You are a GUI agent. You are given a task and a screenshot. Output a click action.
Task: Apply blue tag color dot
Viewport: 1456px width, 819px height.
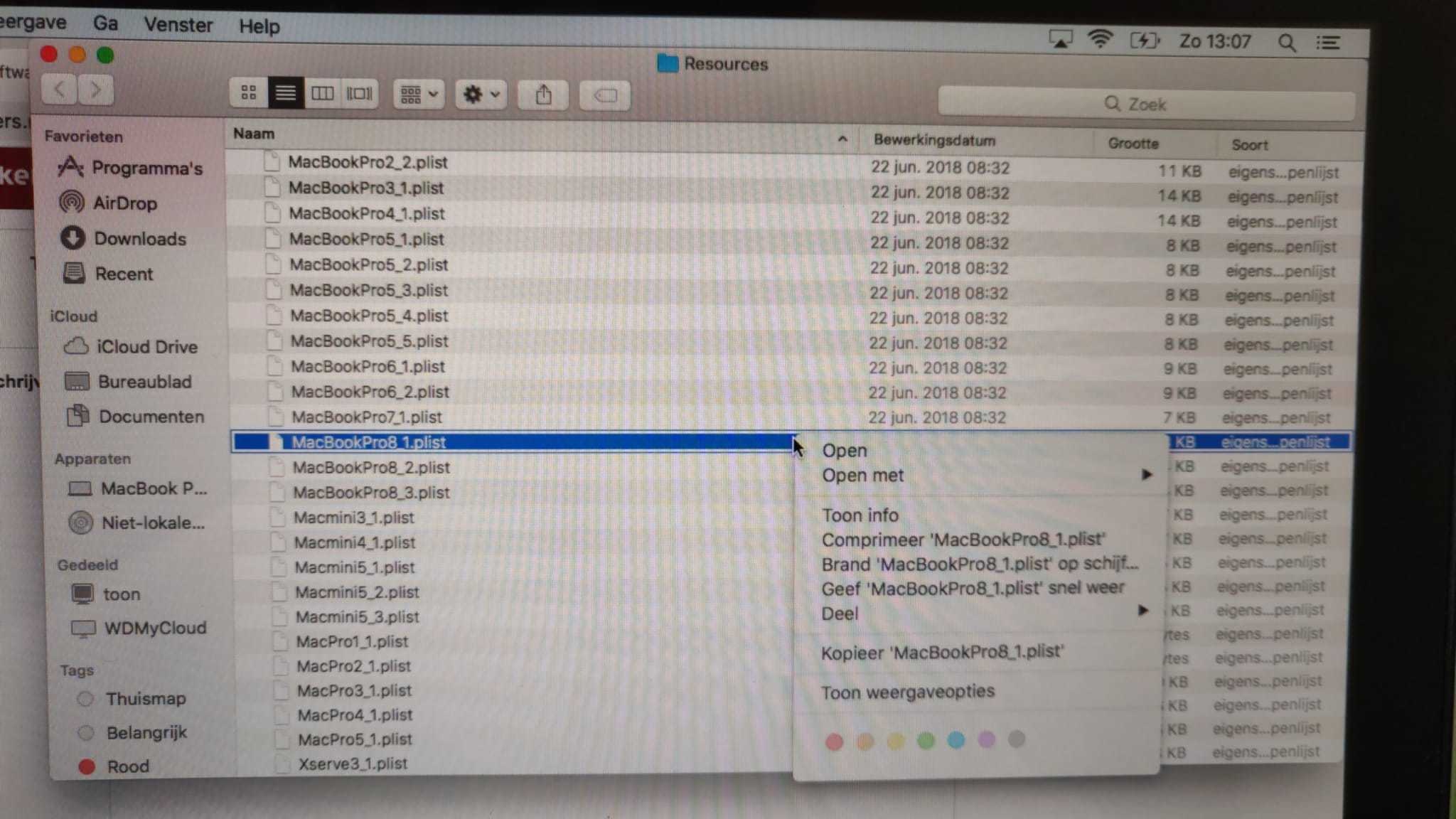(x=956, y=740)
